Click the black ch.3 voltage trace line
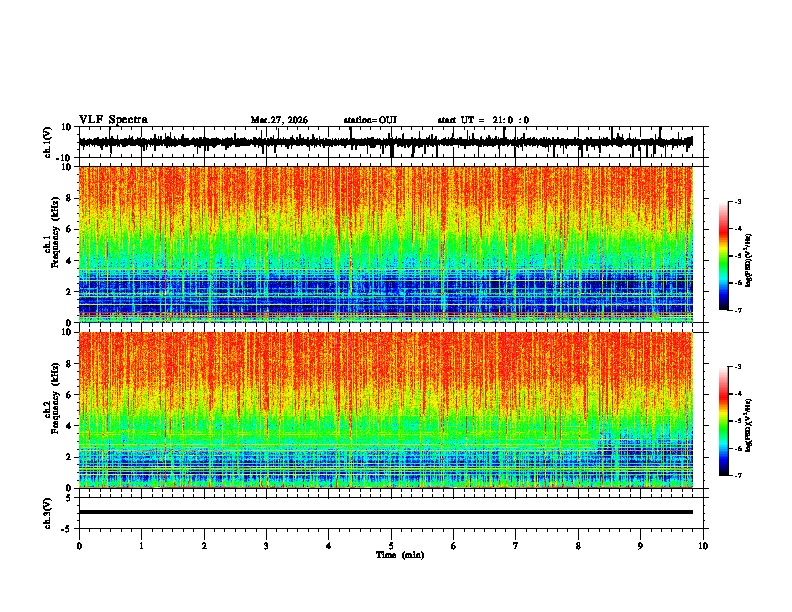This screenshot has width=792, height=612. (x=386, y=512)
